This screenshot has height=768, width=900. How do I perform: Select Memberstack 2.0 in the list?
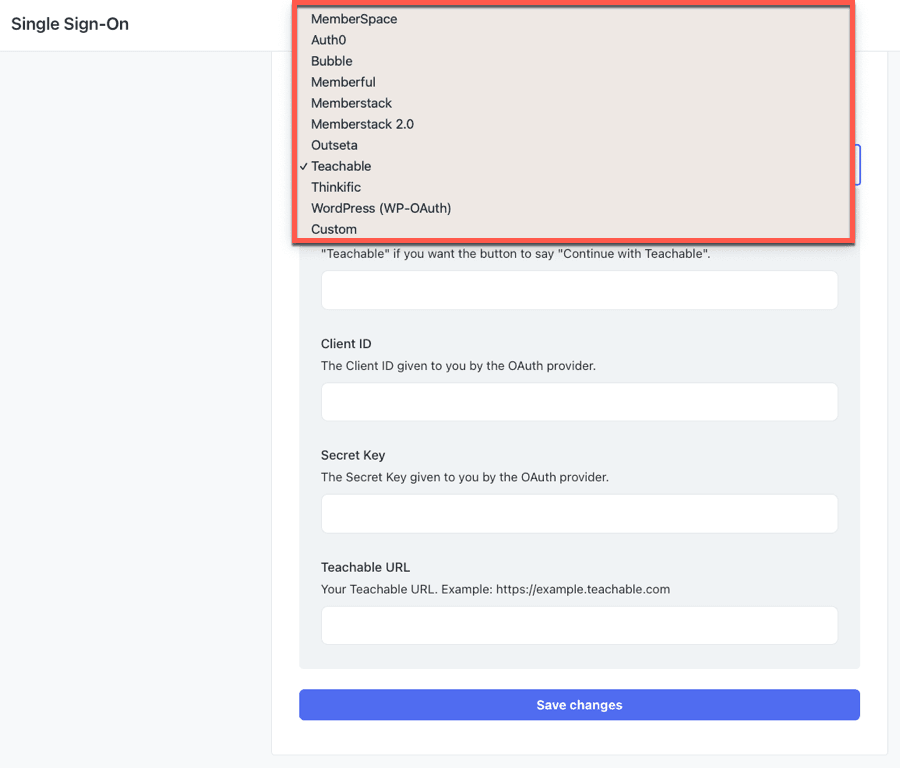point(362,124)
